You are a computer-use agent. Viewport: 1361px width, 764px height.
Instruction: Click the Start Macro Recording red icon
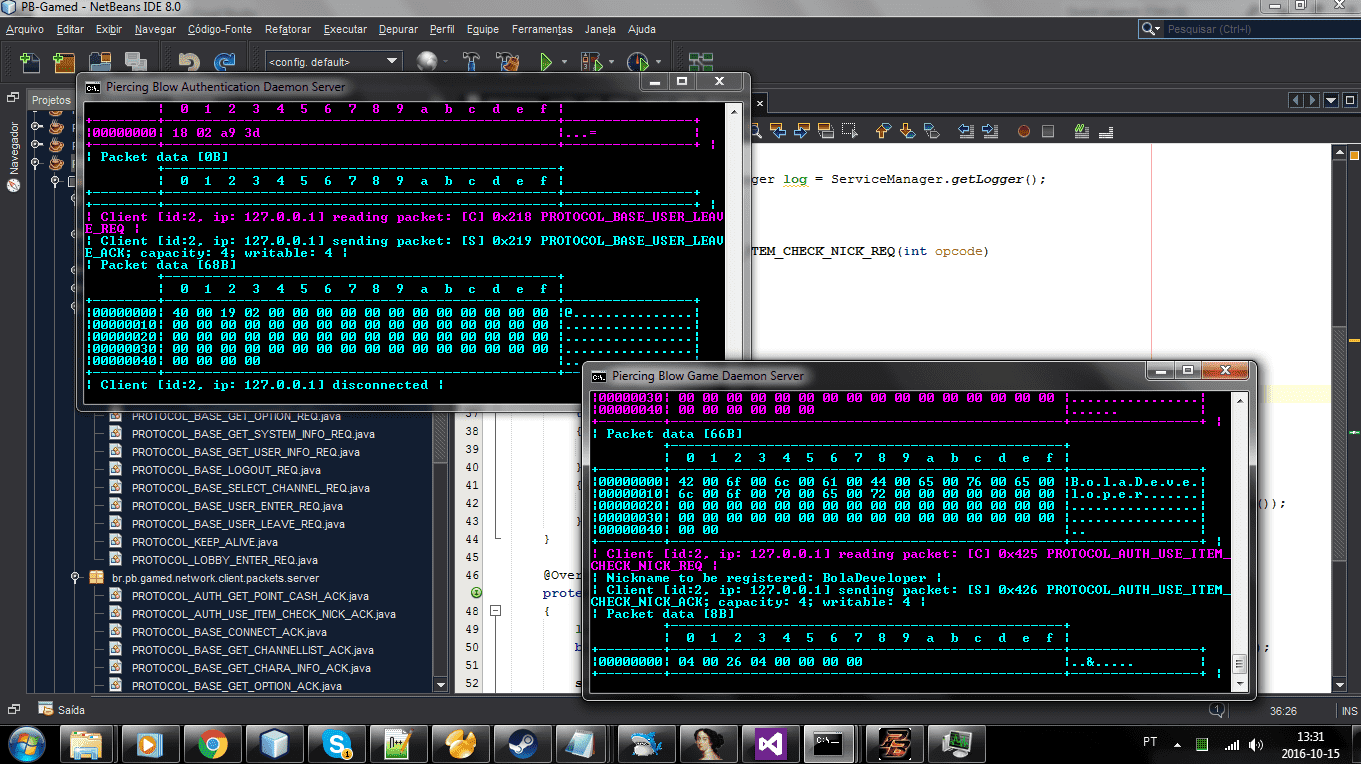tap(1024, 131)
